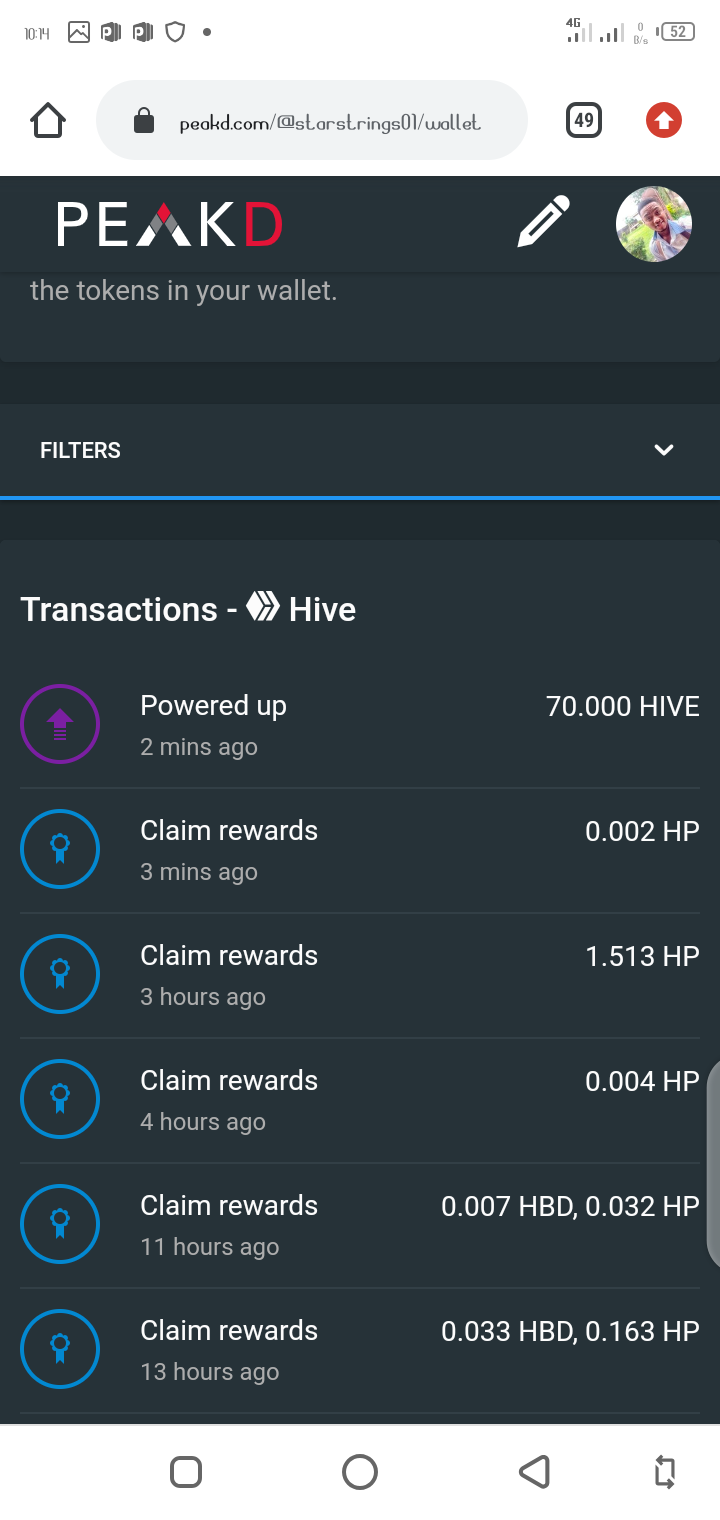Image resolution: width=720 pixels, height=1520 pixels.
Task: Tap the address bar with peakd.com URL
Action: pos(311,121)
